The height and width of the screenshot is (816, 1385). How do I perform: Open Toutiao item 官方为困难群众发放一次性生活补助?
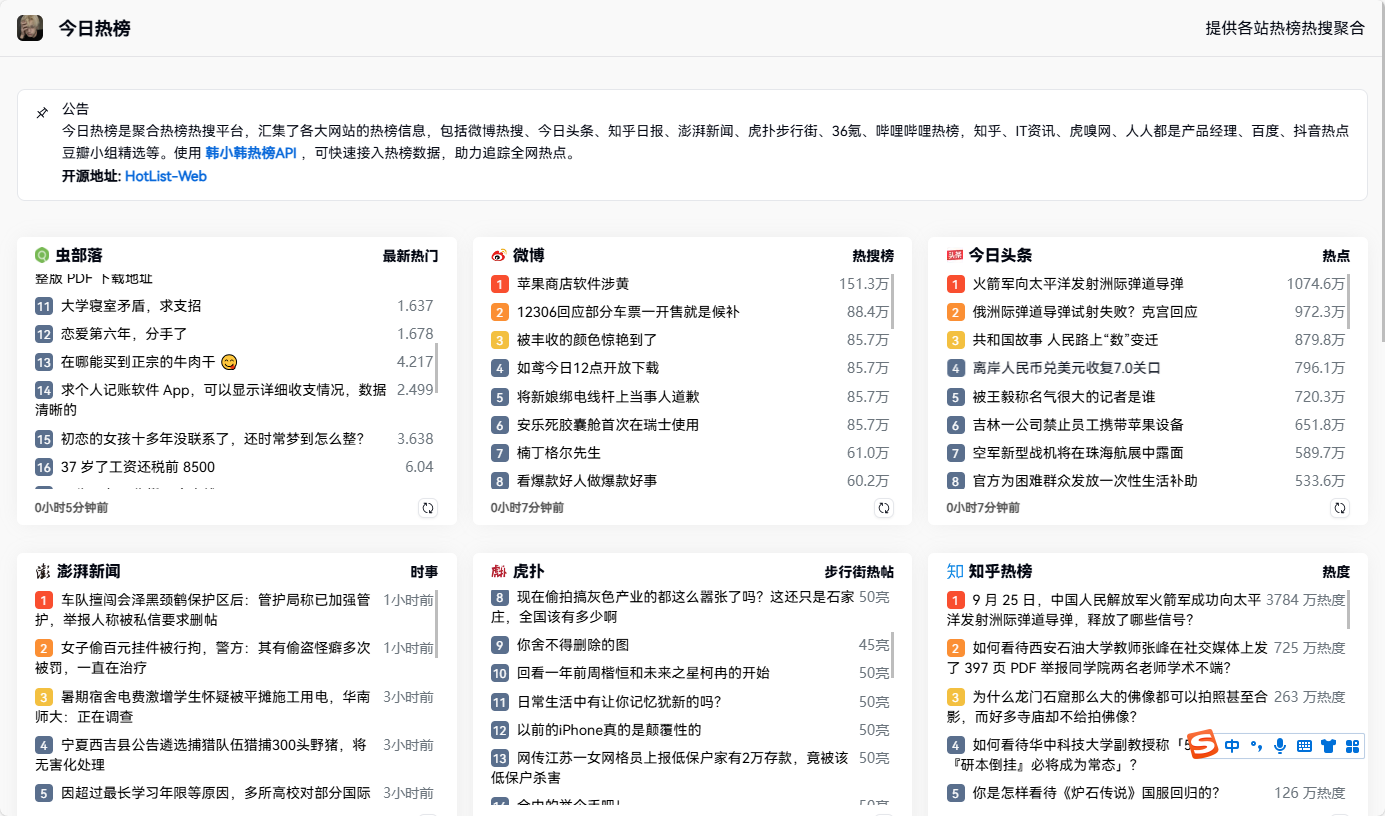coord(1085,481)
